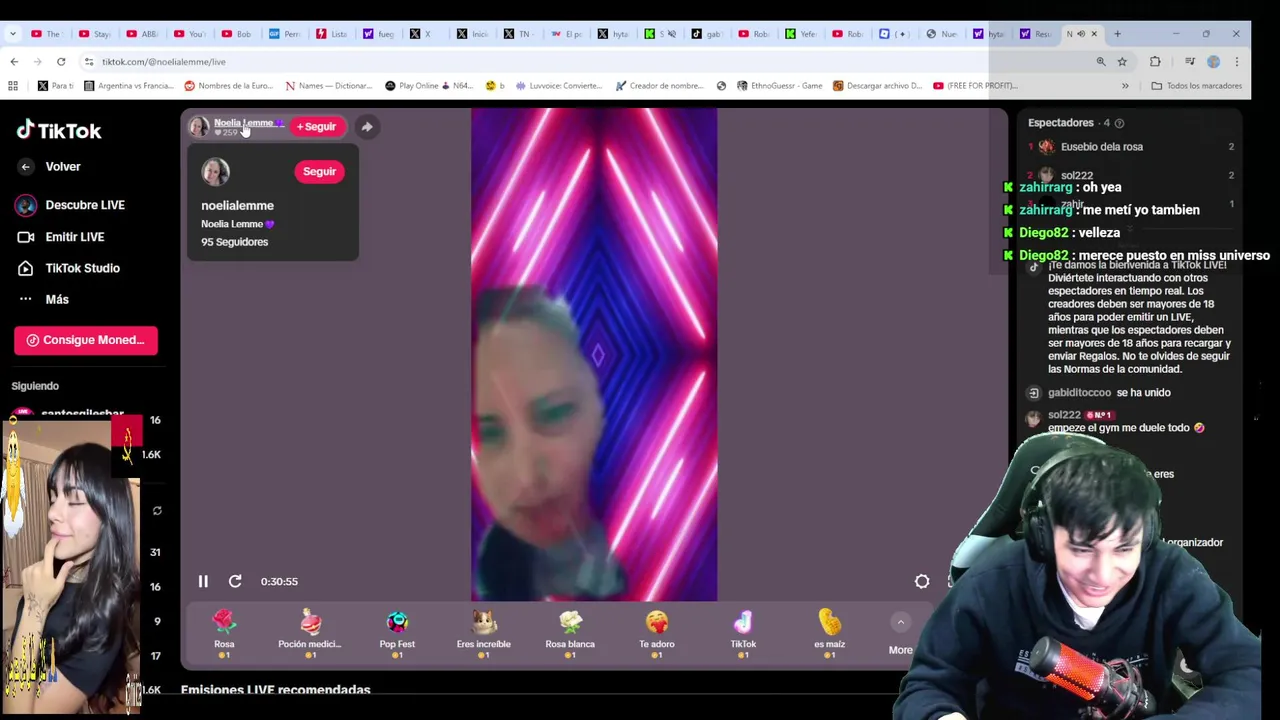
Task: Click Emisiones LIVE recomendadas heading
Action: 275,690
